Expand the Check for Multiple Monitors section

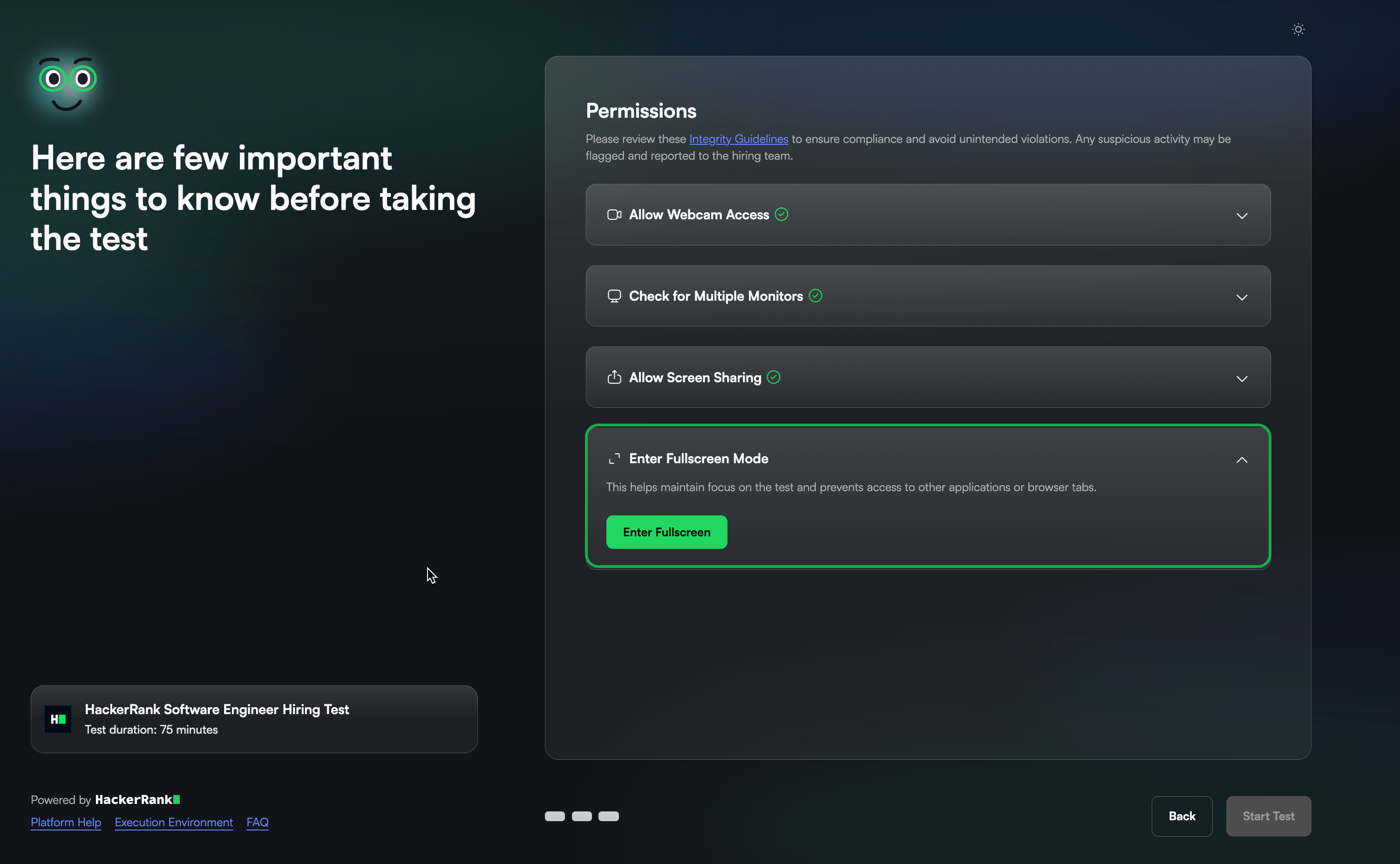pyautogui.click(x=1242, y=297)
